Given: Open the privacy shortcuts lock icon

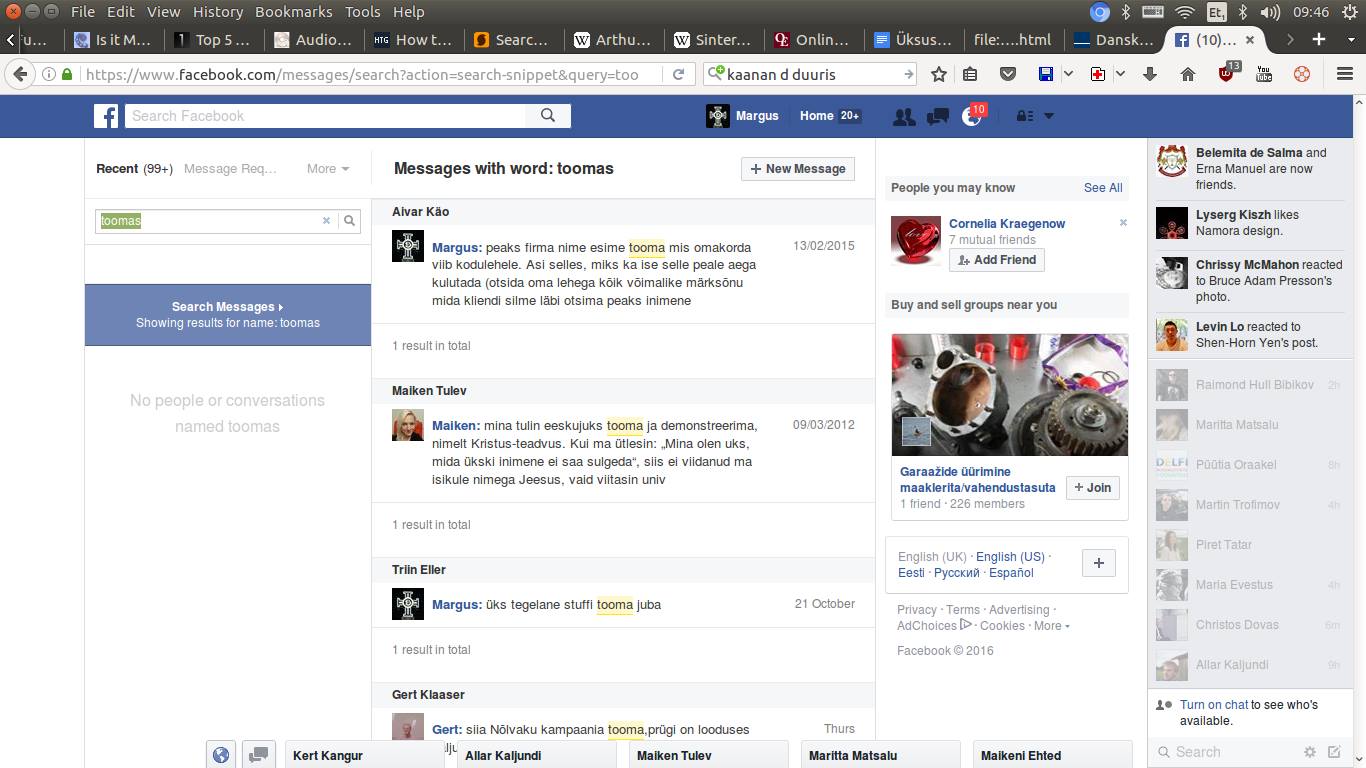Looking at the screenshot, I should tap(1024, 116).
